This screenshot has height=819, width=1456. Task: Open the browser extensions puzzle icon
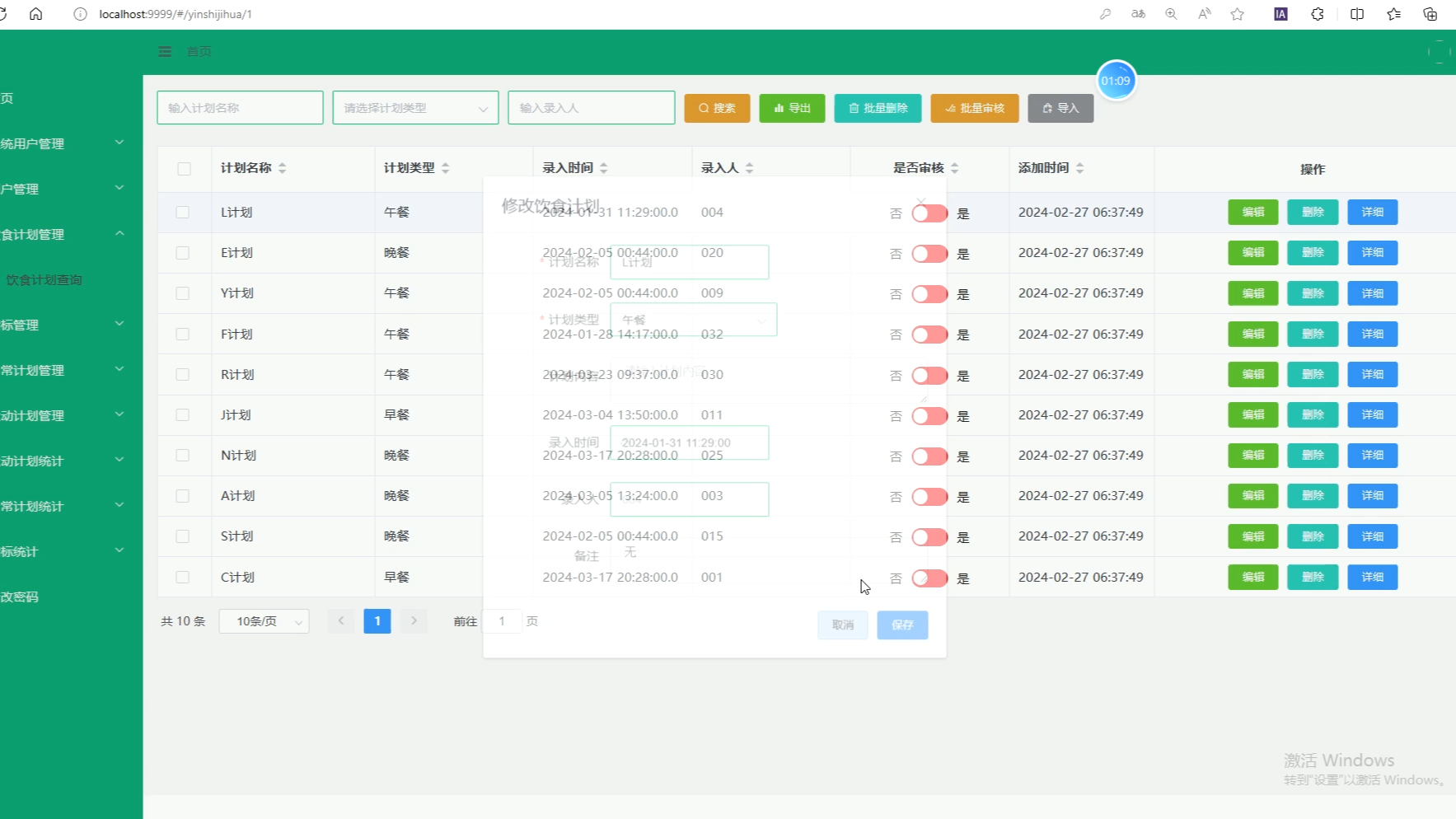point(1318,14)
